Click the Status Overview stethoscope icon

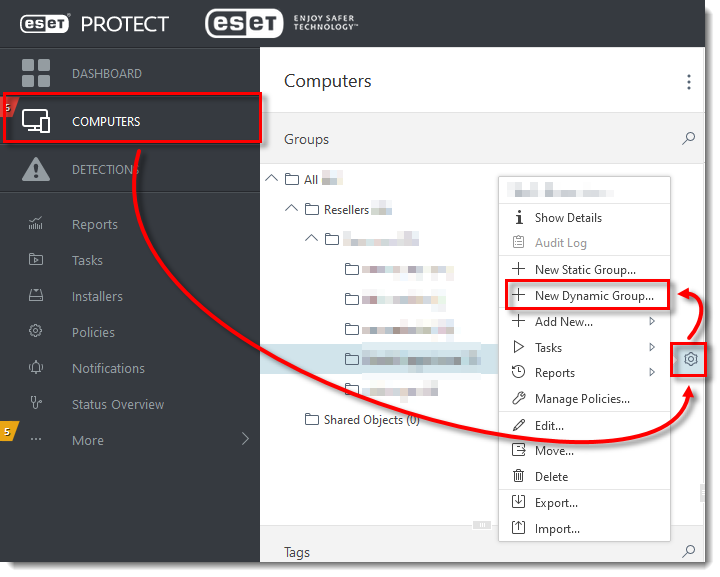(35, 403)
